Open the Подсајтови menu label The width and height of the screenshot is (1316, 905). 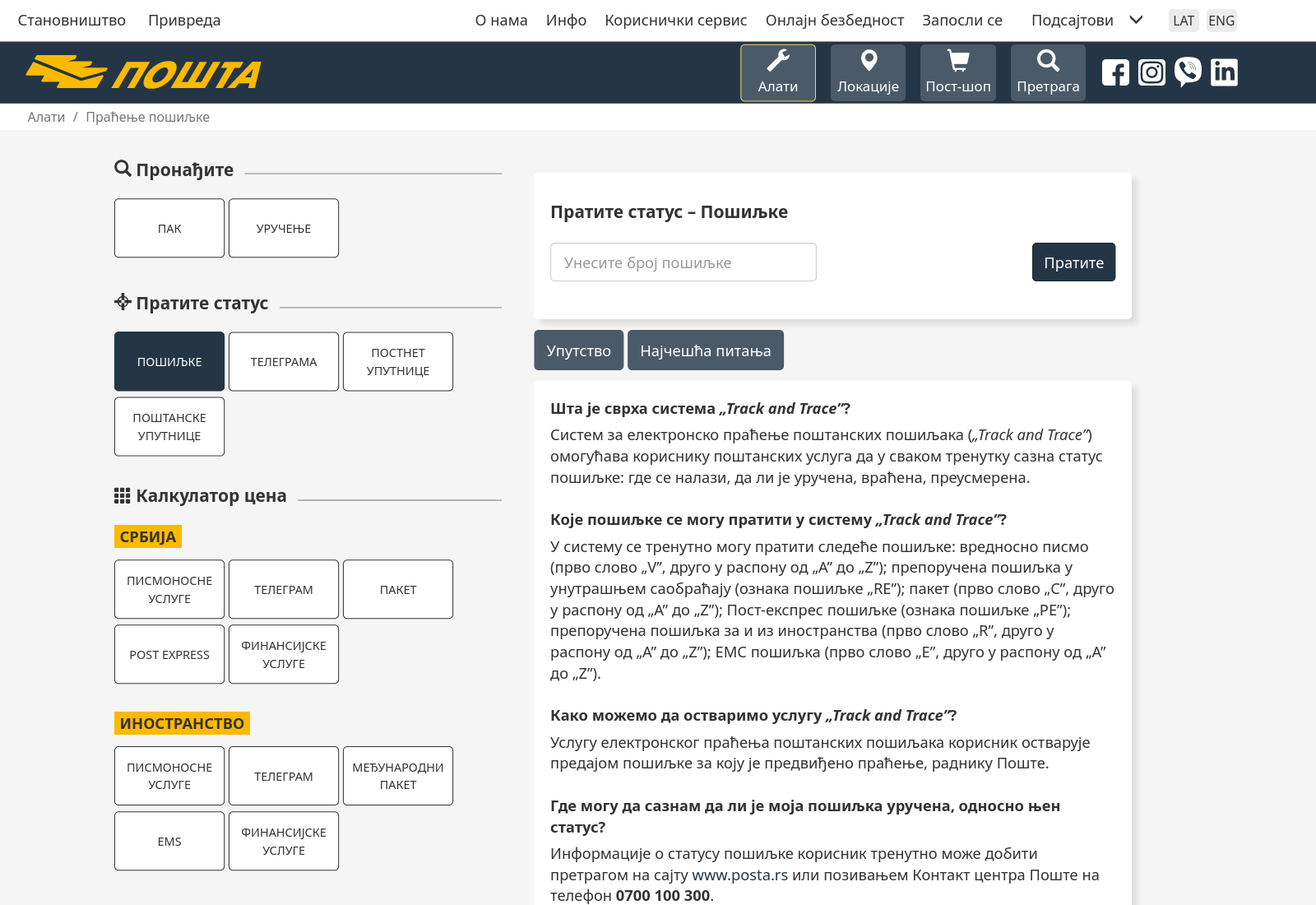tap(1073, 21)
